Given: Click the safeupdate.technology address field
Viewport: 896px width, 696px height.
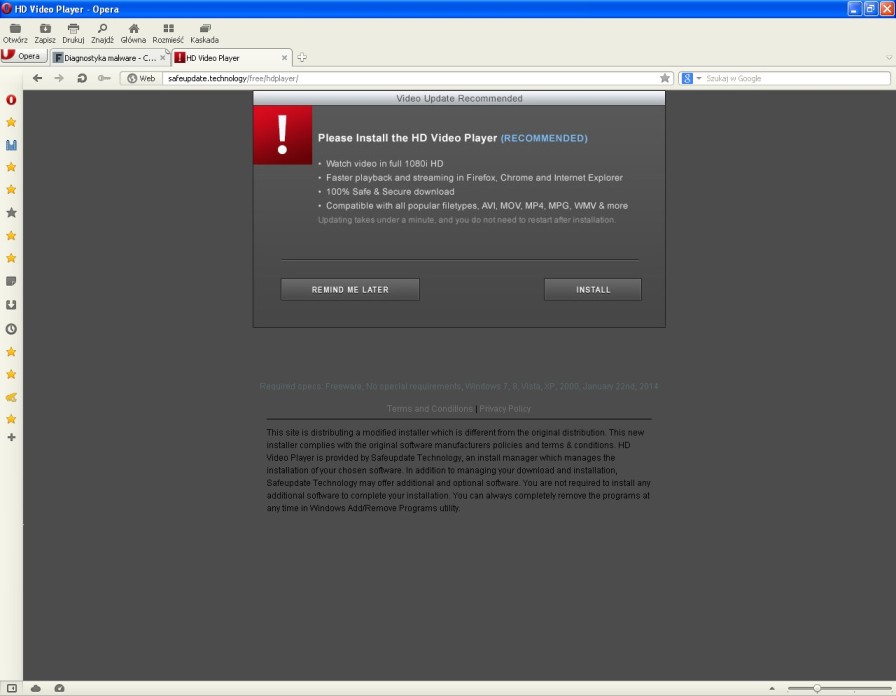Looking at the screenshot, I should [x=409, y=78].
